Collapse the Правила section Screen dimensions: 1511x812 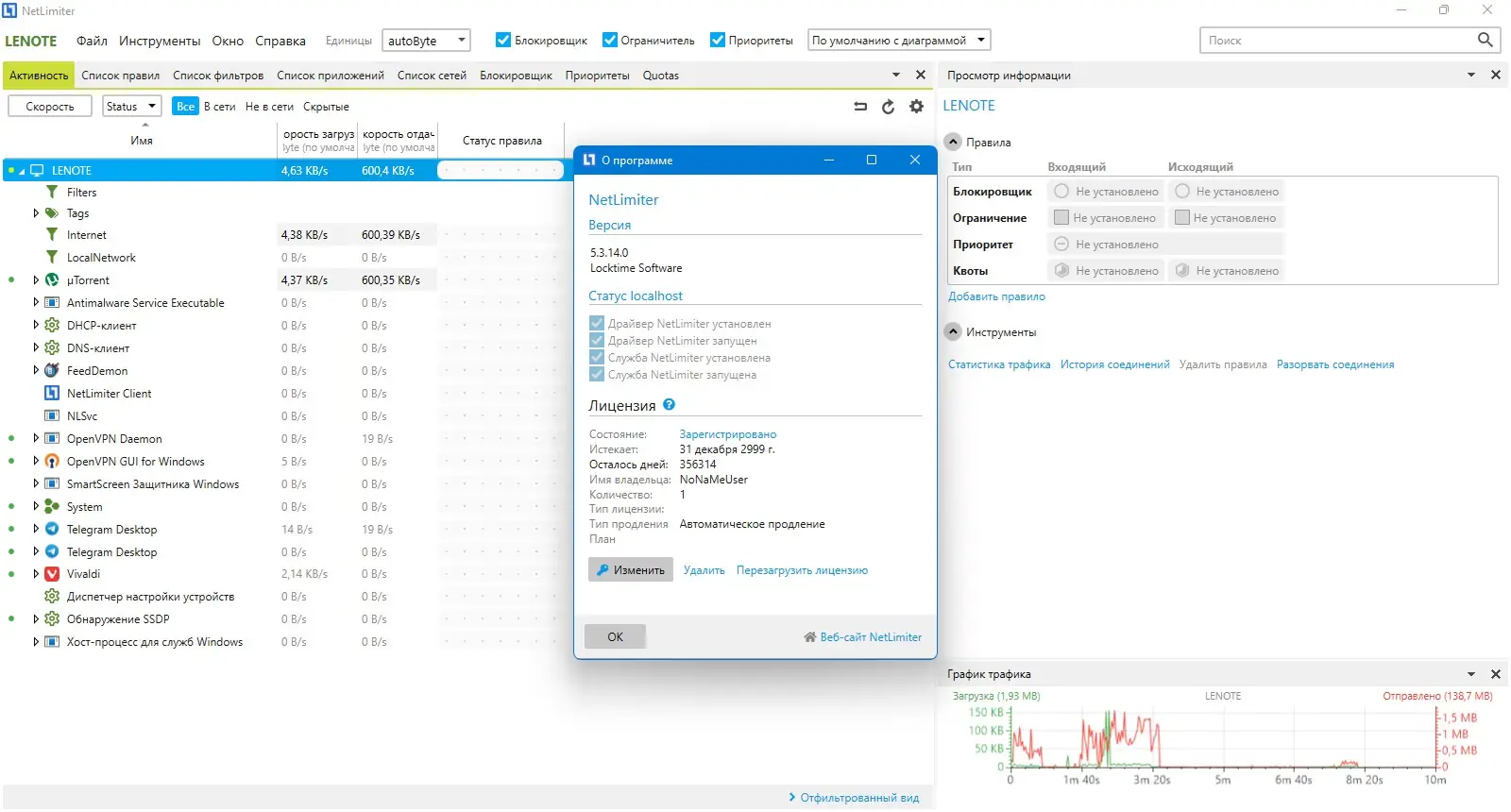[953, 142]
